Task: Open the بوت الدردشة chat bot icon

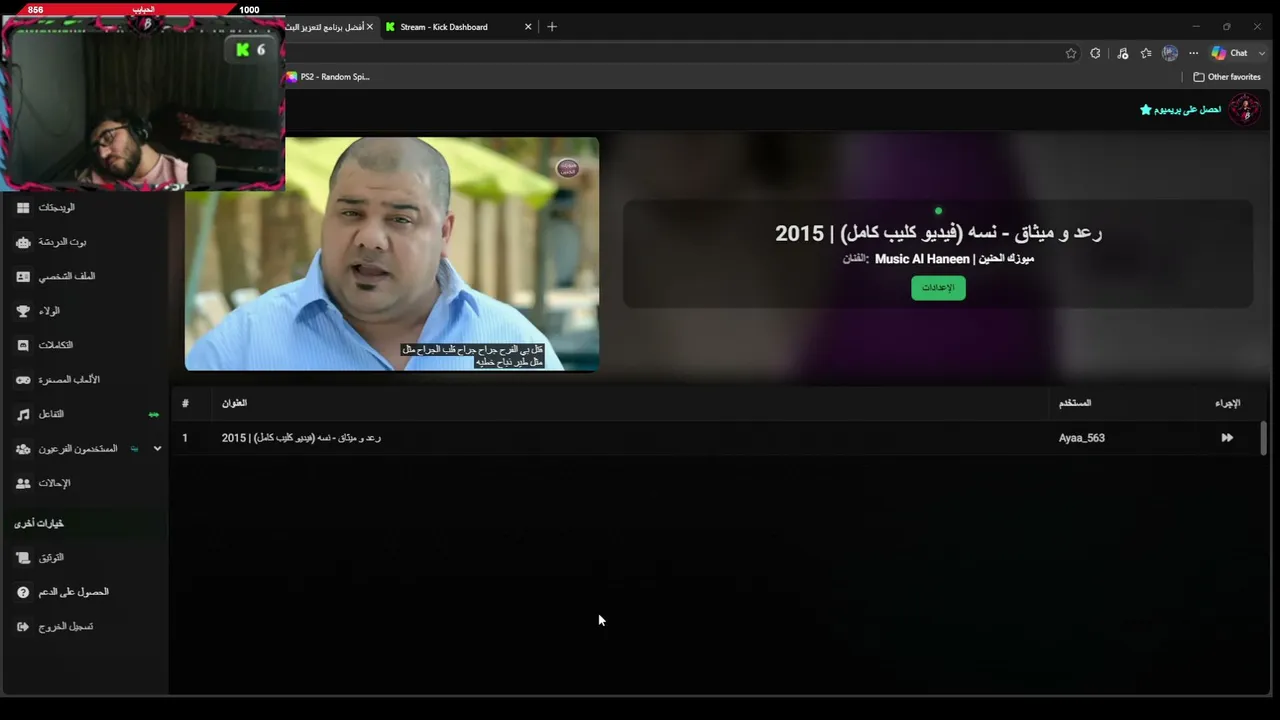Action: (23, 242)
